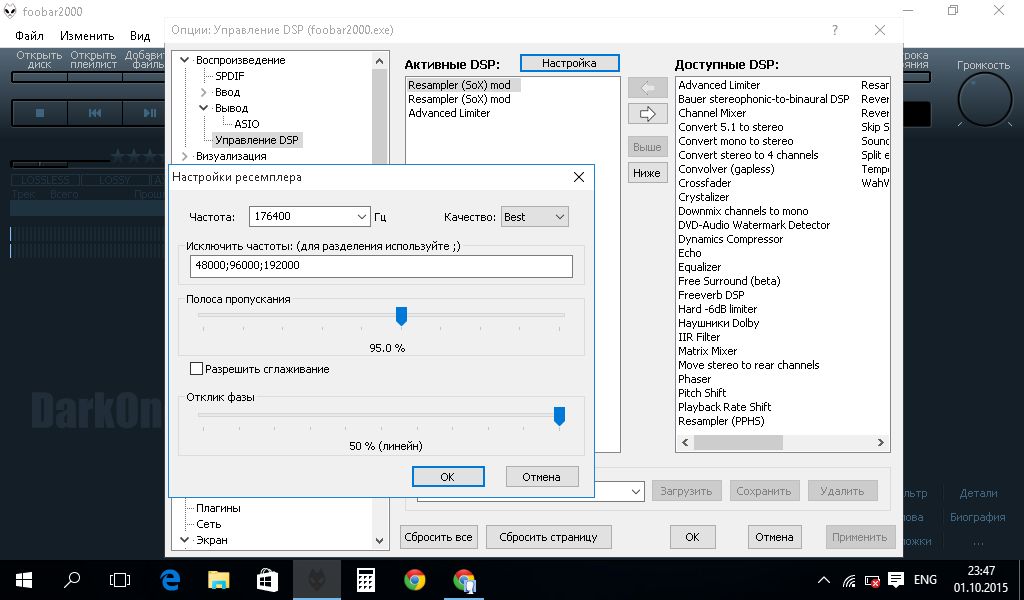1024x600 pixels.
Task: Expand the Ввод tree node
Action: pos(204,92)
